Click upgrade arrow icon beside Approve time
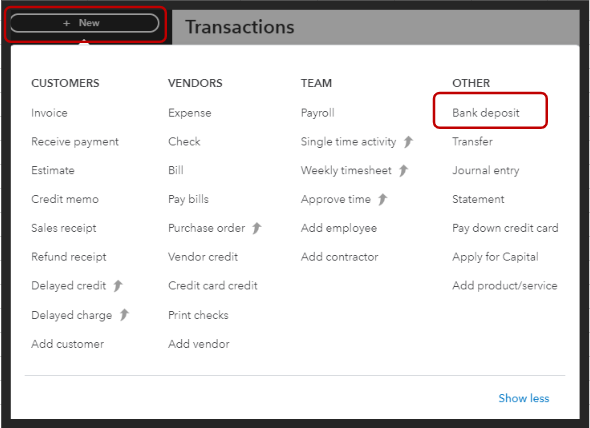Screen dimensions: 590x428 point(383,199)
